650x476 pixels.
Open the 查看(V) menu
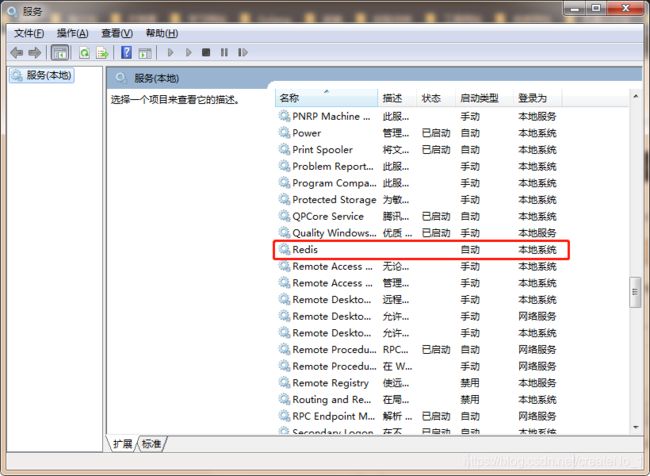(117, 33)
